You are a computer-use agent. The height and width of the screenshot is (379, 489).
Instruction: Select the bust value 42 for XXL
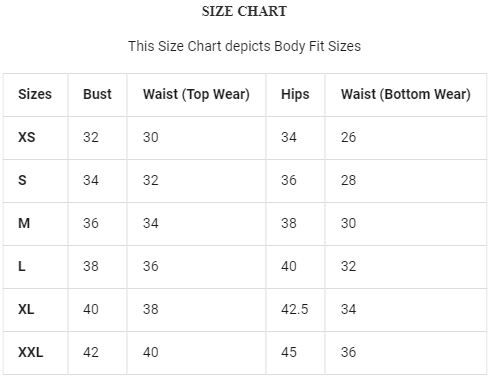pos(91,352)
